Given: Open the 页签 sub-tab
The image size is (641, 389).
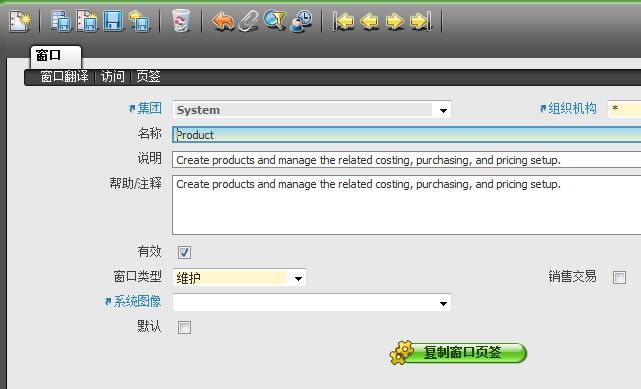Looking at the screenshot, I should tap(148, 76).
